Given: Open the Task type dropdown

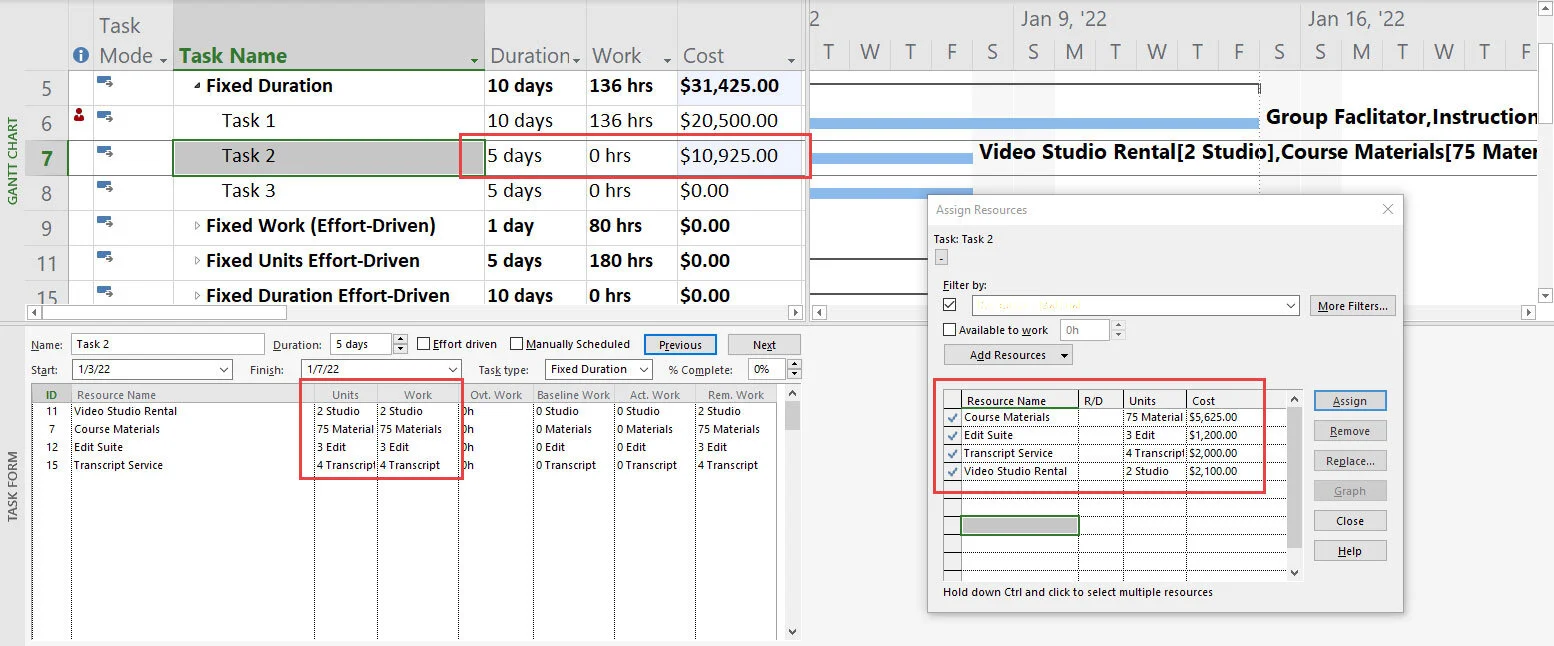Looking at the screenshot, I should click(644, 370).
